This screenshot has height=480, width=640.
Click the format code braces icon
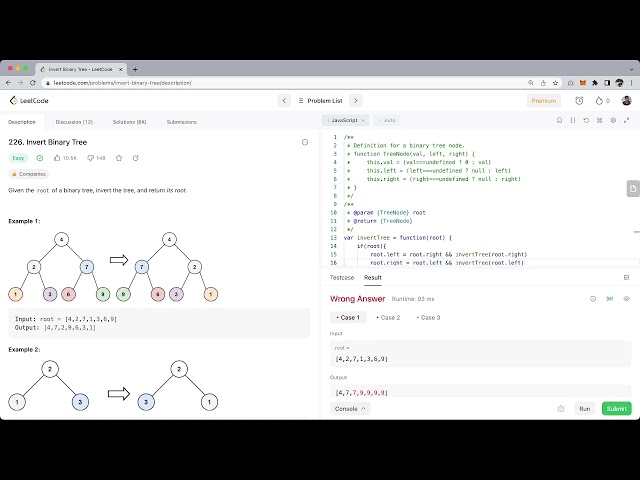[x=573, y=120]
